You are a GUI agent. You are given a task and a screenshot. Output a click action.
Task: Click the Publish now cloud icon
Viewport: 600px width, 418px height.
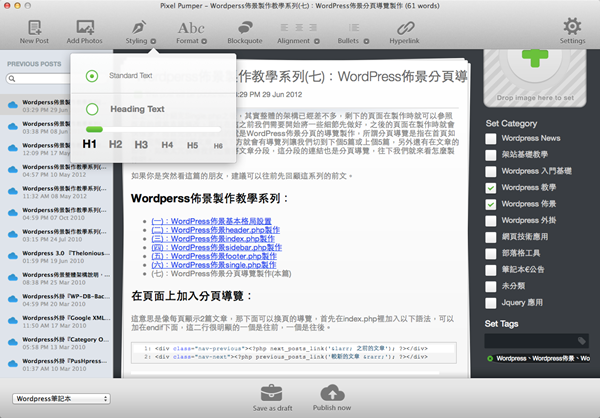332,393
